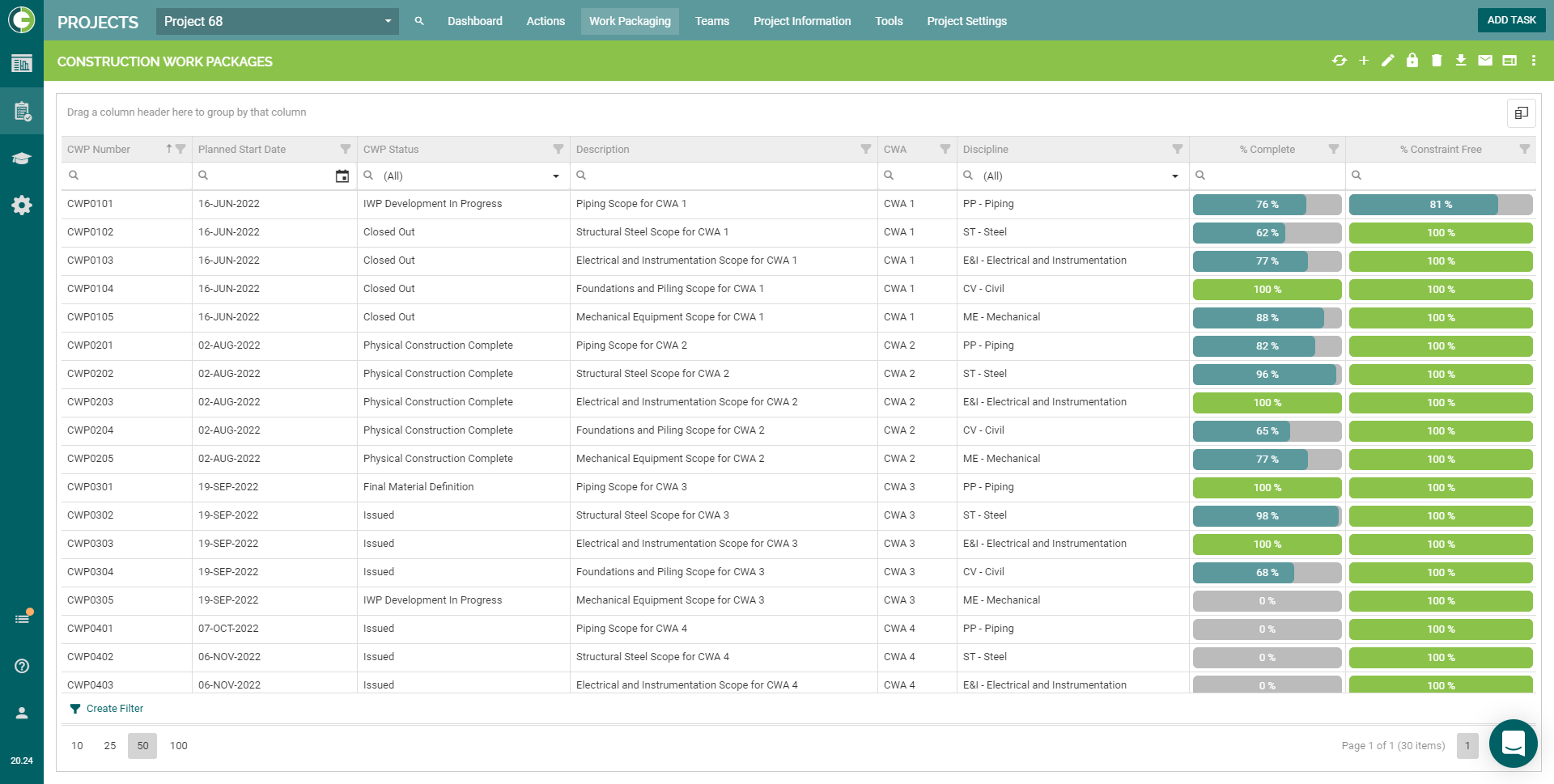
Task: Open the three-dot more options menu
Action: [1534, 61]
